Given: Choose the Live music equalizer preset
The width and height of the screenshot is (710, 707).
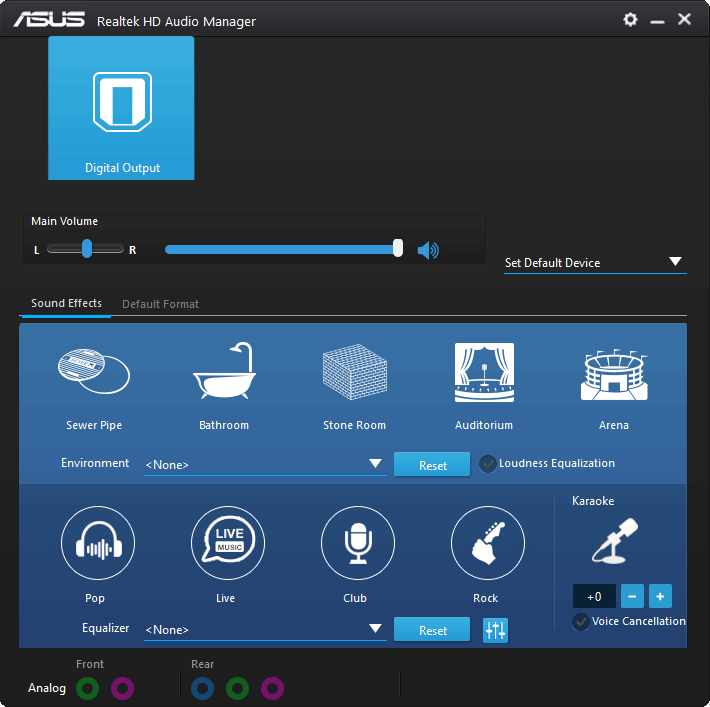Looking at the screenshot, I should click(x=227, y=544).
